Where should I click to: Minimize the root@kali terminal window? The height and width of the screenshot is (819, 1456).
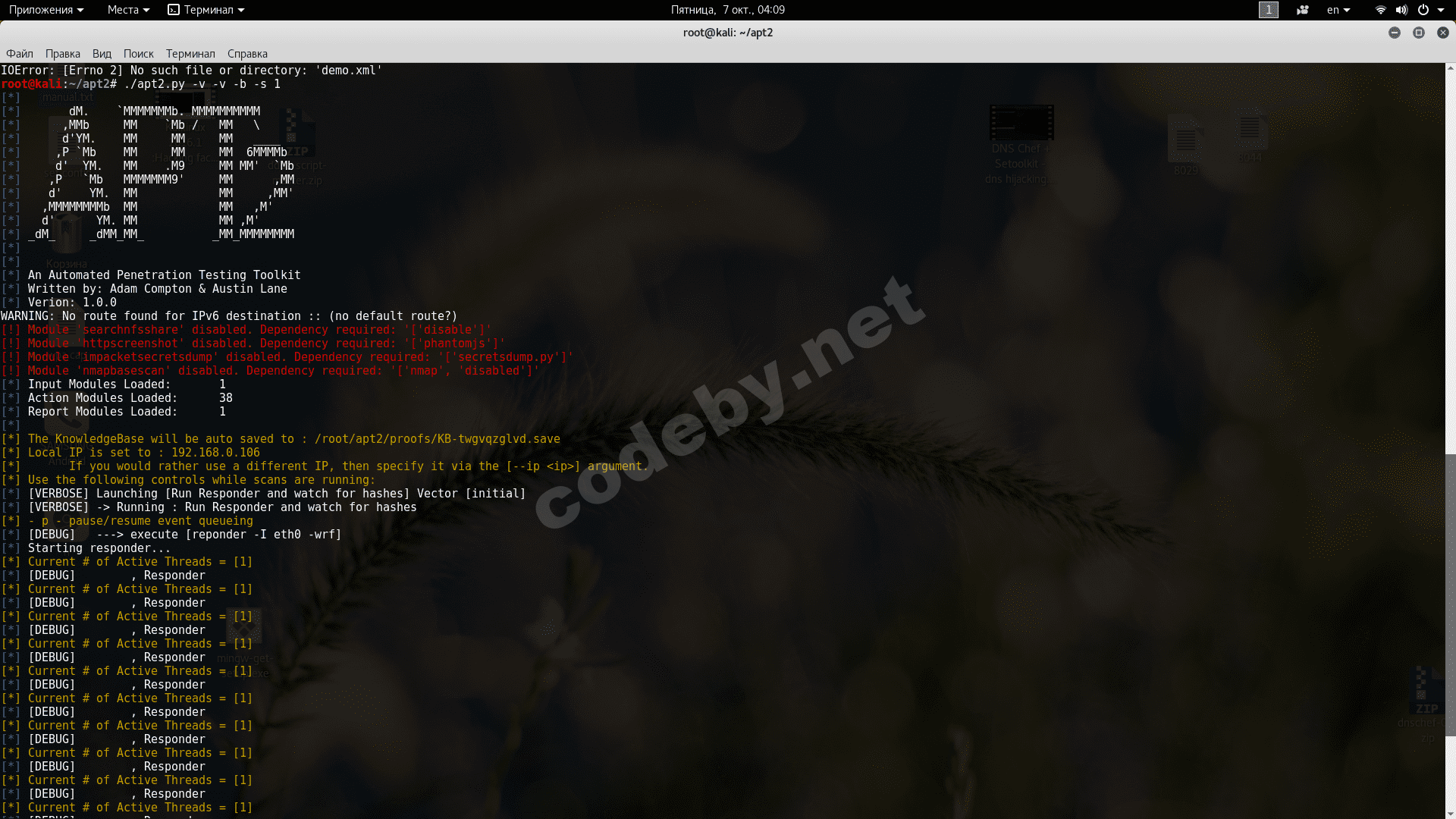click(x=1394, y=33)
